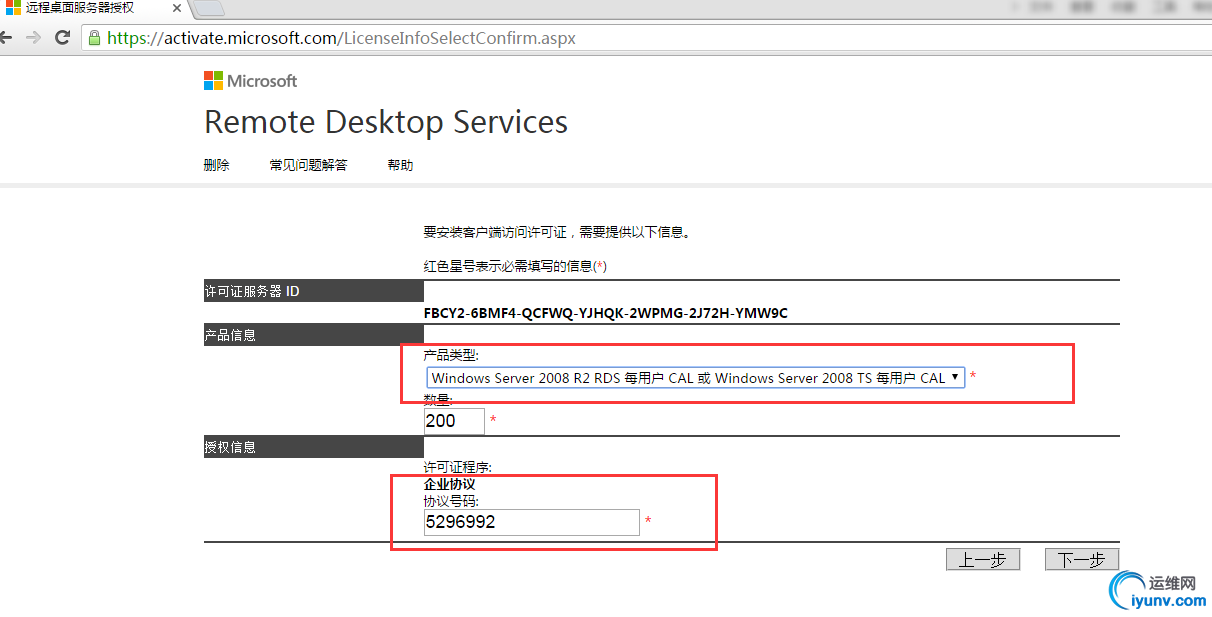1212x617 pixels.
Task: Click the 要安装客户端访问许可证 instruction text
Action: (557, 232)
